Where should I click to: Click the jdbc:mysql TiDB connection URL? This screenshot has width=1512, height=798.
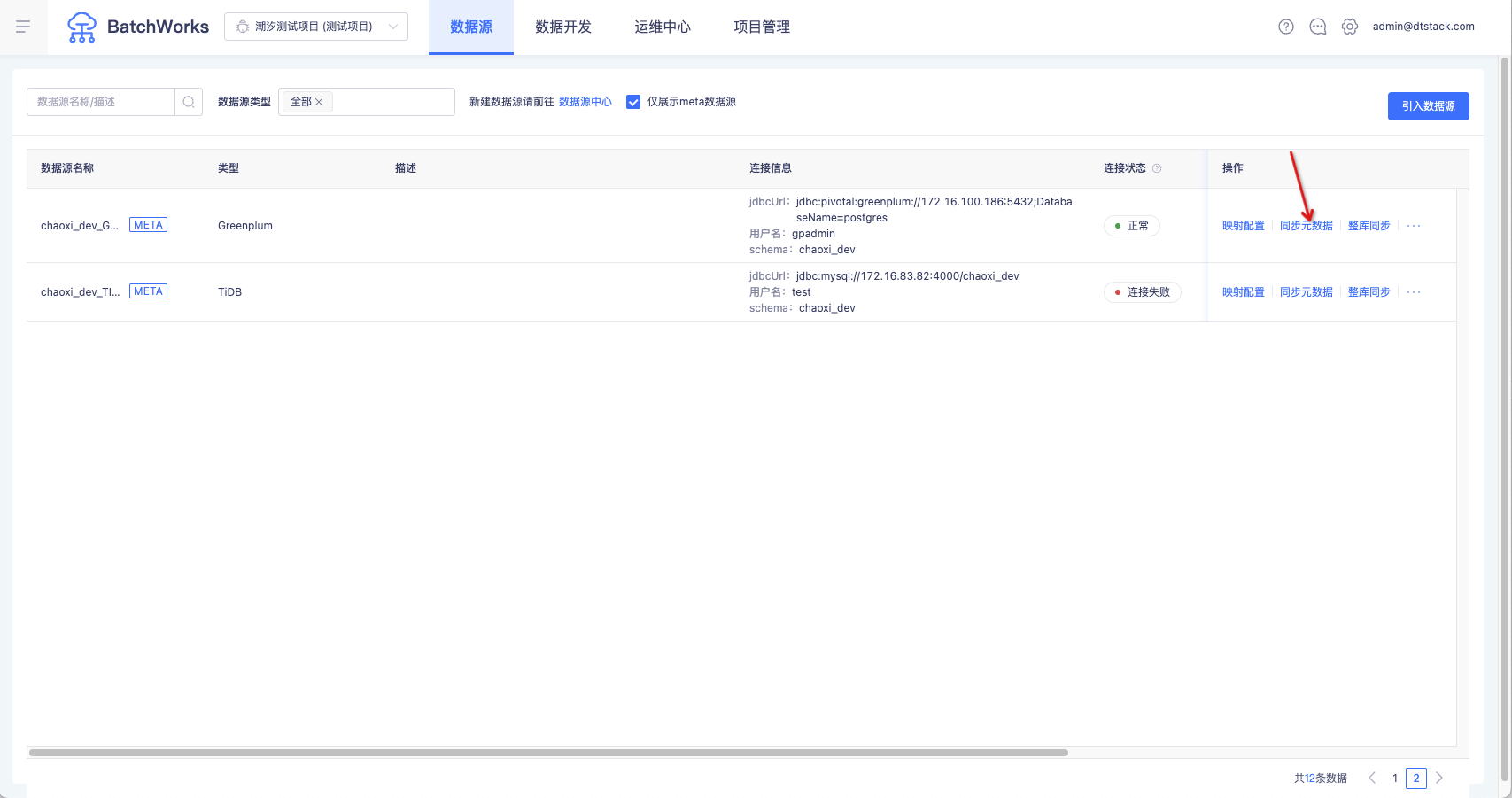[x=908, y=276]
